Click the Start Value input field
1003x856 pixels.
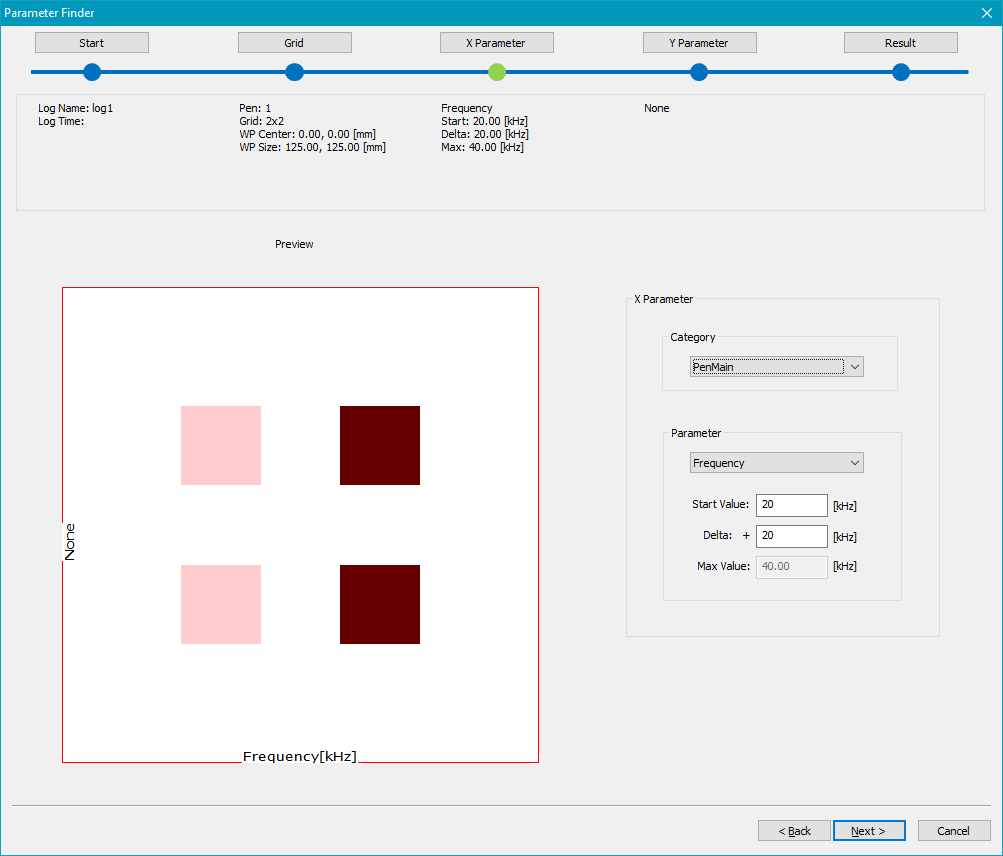(x=791, y=505)
